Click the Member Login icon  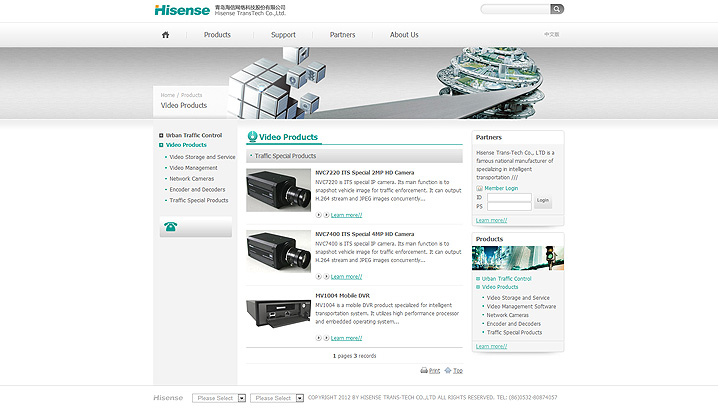[x=479, y=188]
